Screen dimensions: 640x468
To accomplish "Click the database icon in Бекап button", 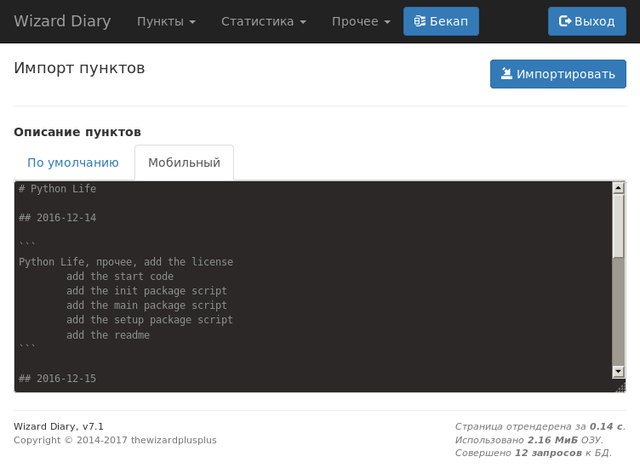I will 420,21.
